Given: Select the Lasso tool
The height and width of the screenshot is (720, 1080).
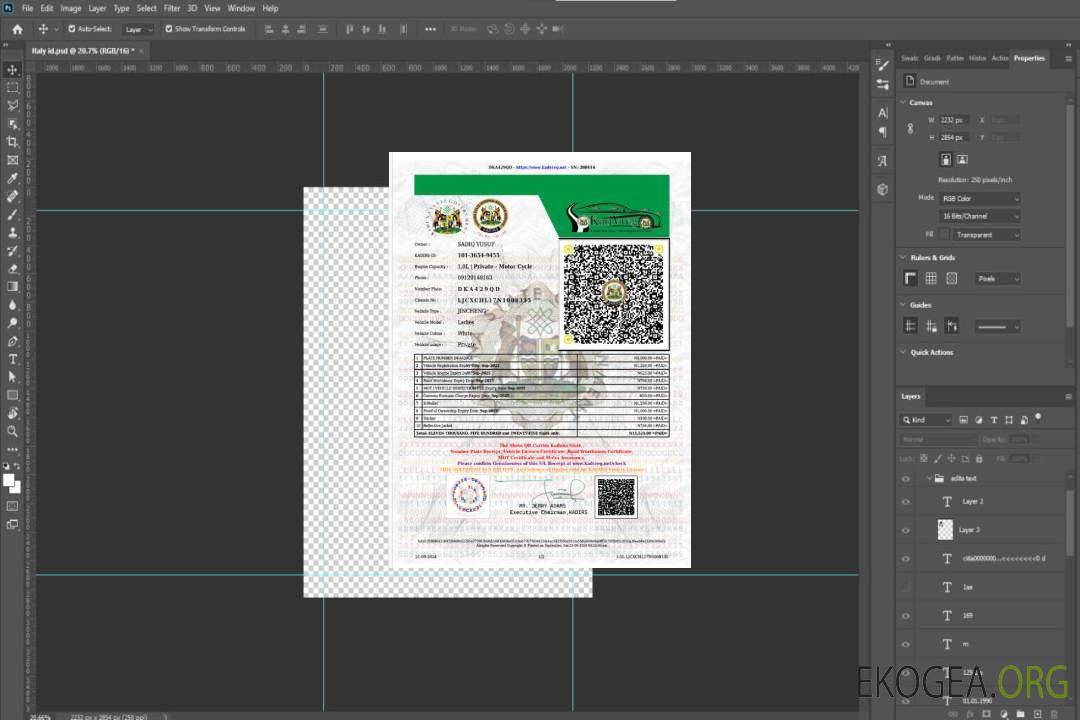Looking at the screenshot, I should click(13, 105).
